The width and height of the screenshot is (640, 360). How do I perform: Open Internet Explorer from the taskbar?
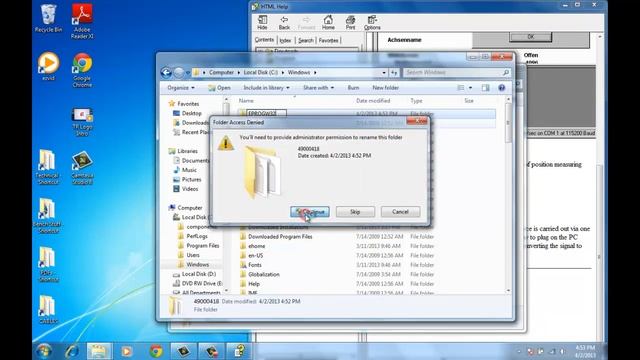[72, 351]
